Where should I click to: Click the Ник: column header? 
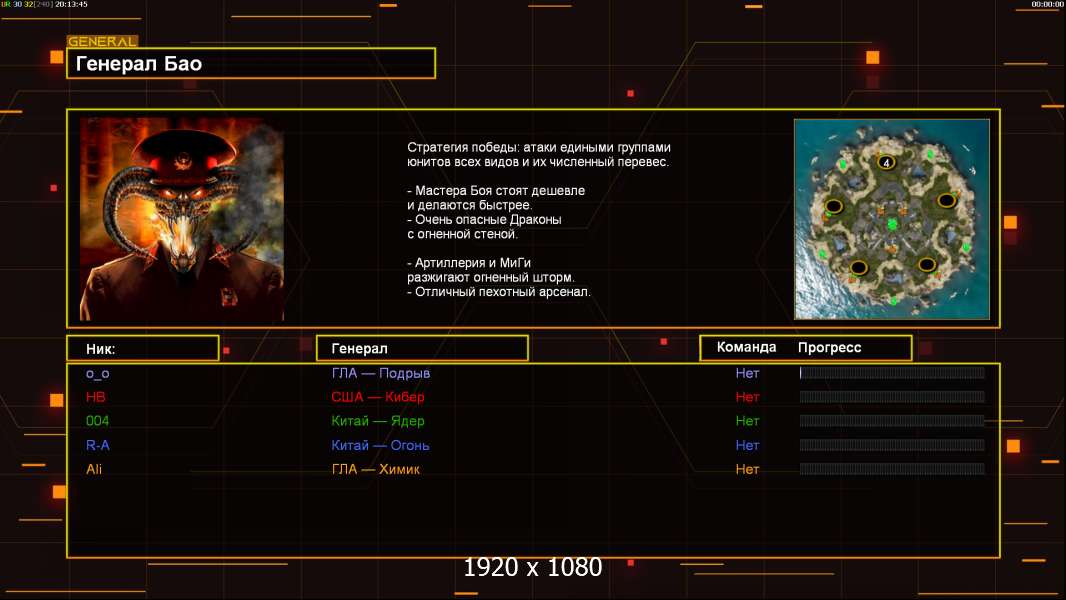click(x=143, y=349)
